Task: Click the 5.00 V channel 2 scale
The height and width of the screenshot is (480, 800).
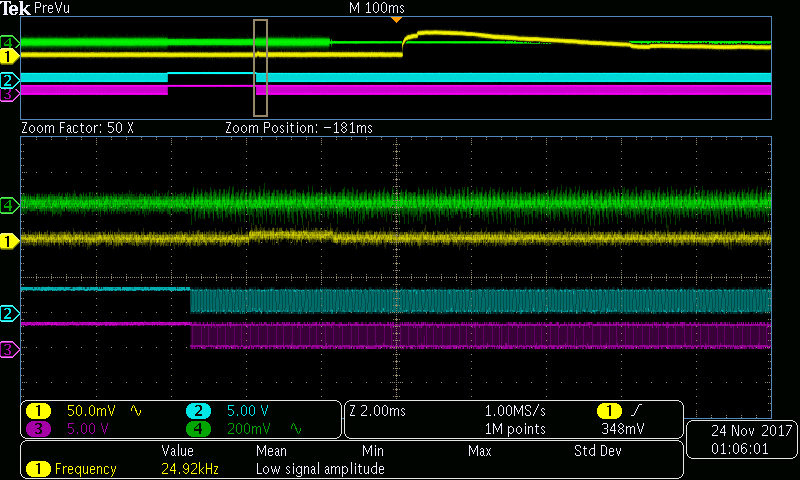Action: 247,411
